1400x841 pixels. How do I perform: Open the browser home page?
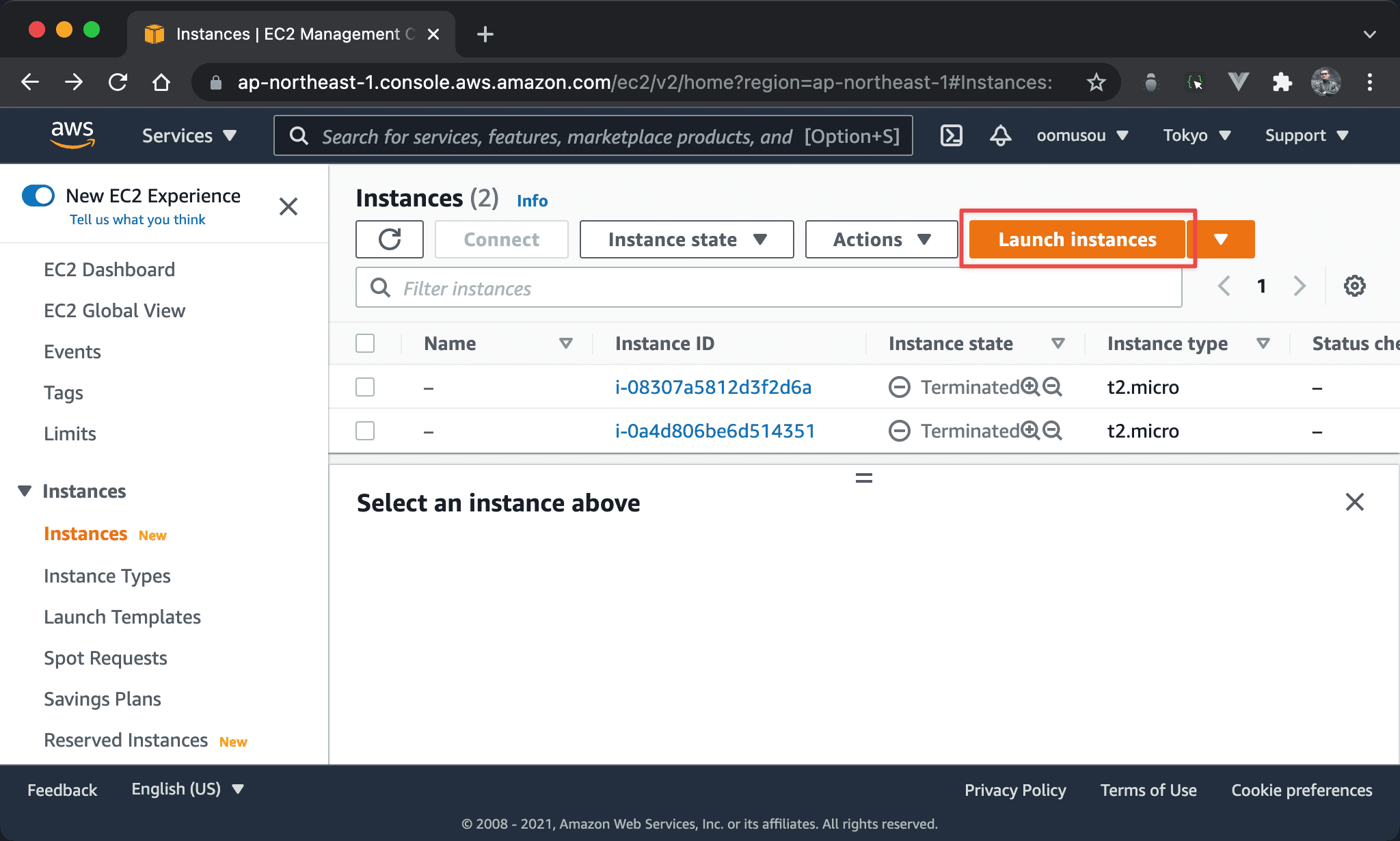[161, 83]
